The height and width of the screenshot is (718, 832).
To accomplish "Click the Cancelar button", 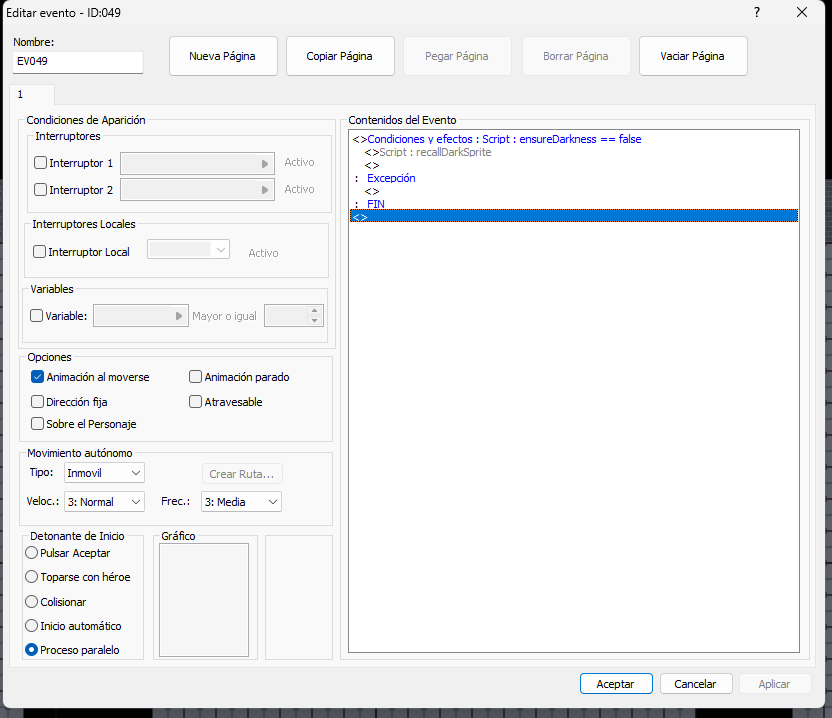I will [695, 684].
